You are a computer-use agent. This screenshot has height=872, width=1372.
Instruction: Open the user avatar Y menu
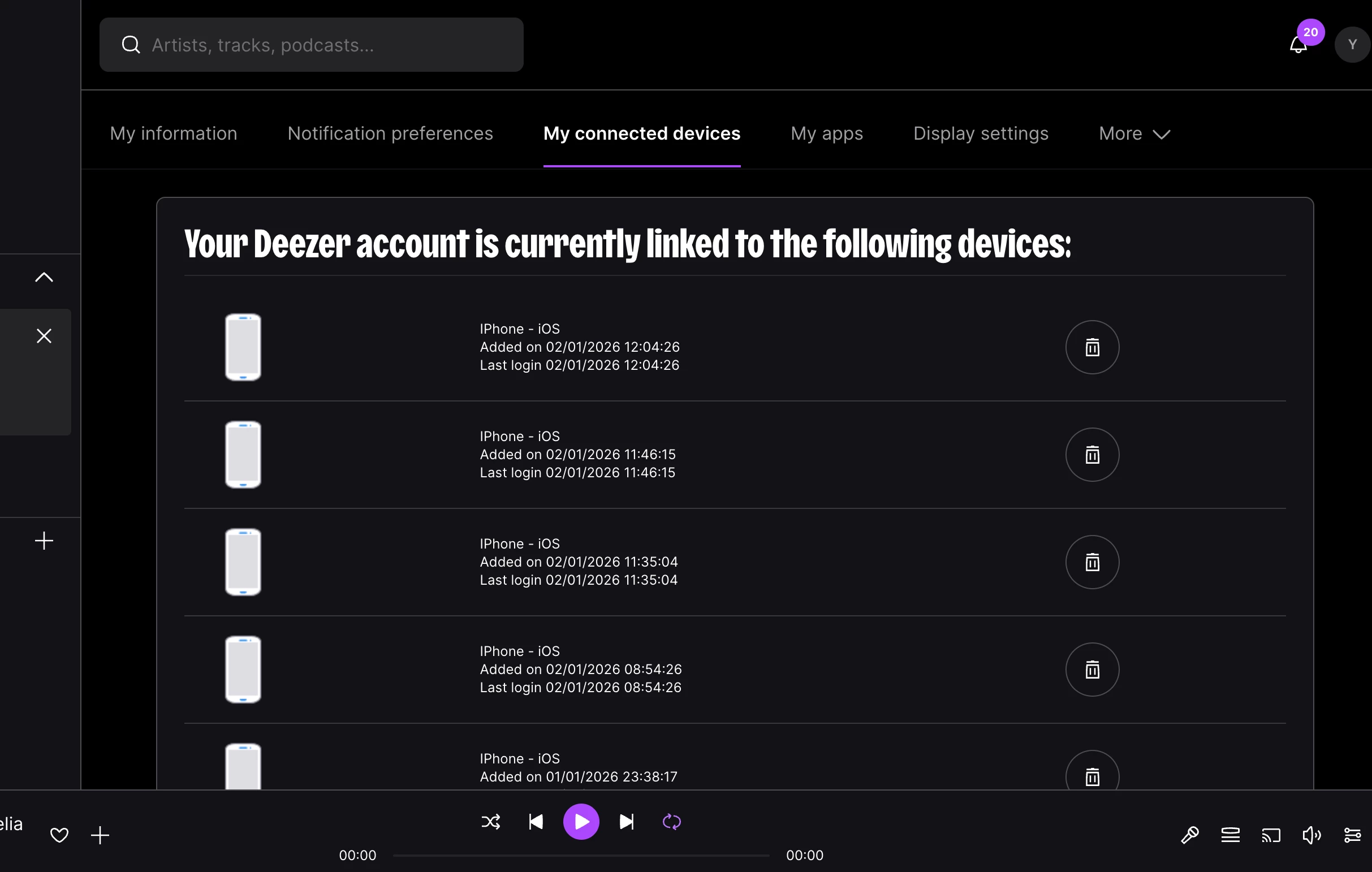coord(1352,45)
